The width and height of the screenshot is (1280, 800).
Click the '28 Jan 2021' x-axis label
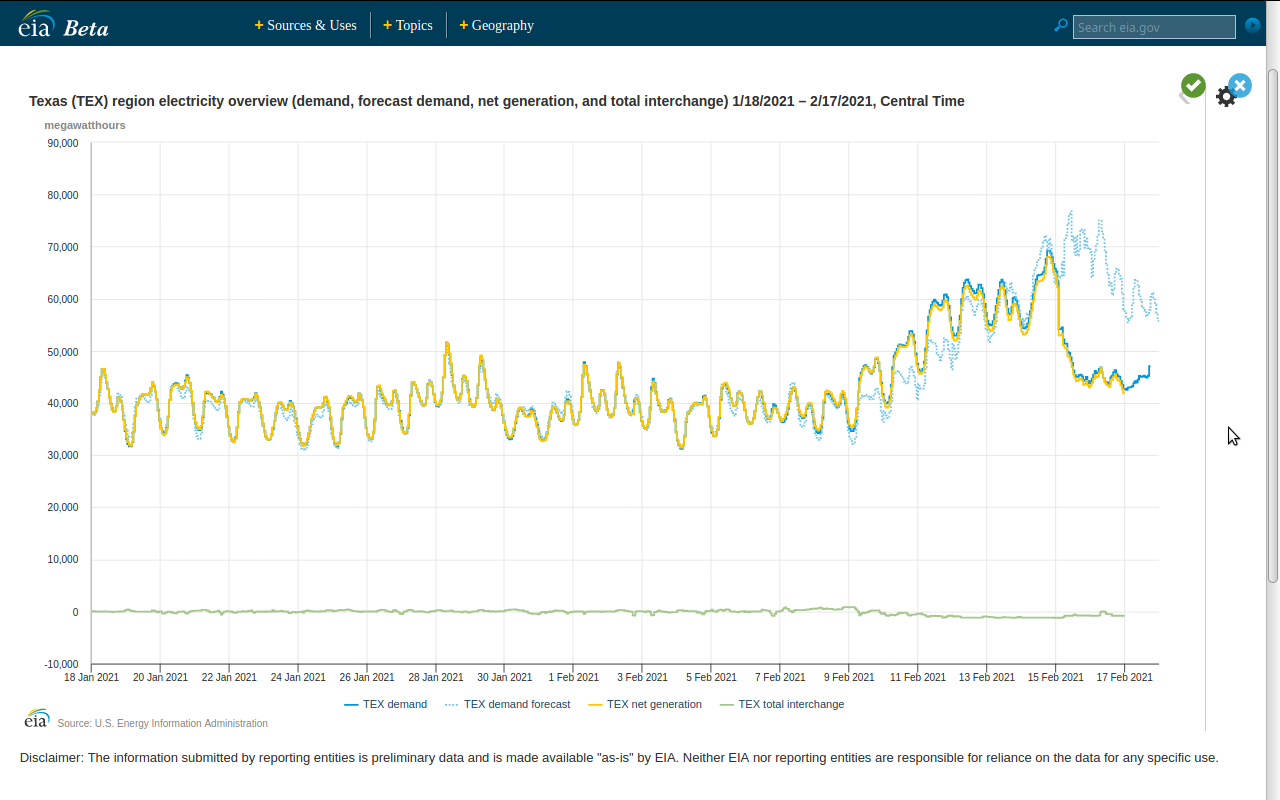[x=436, y=677]
